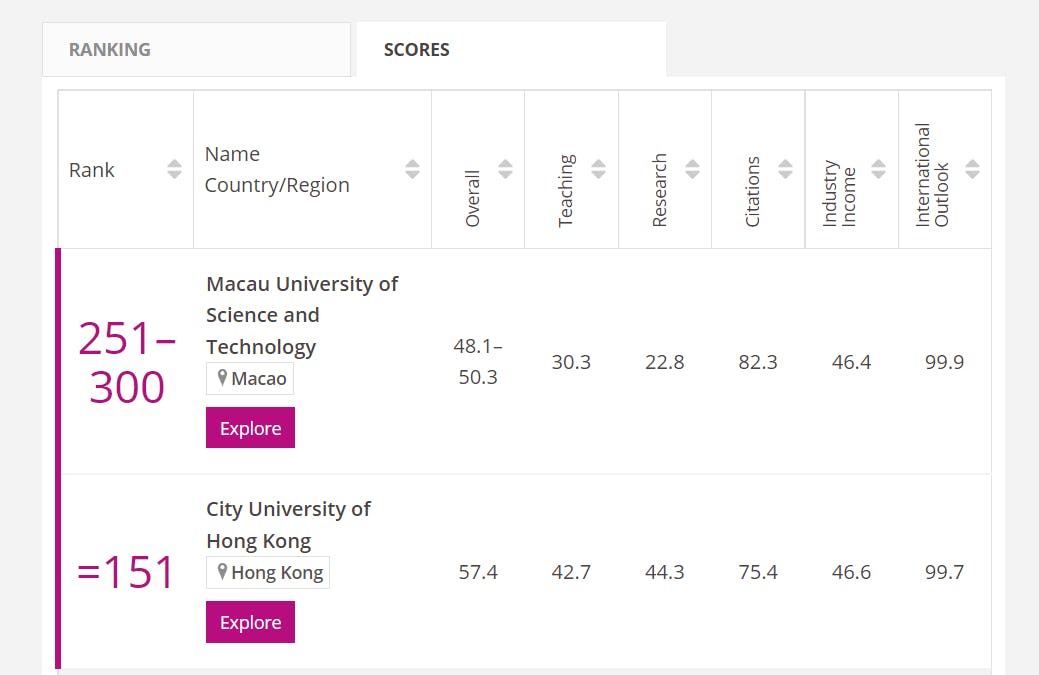The height and width of the screenshot is (675, 1039).
Task: Sort the table by Overall score
Action: [x=506, y=169]
